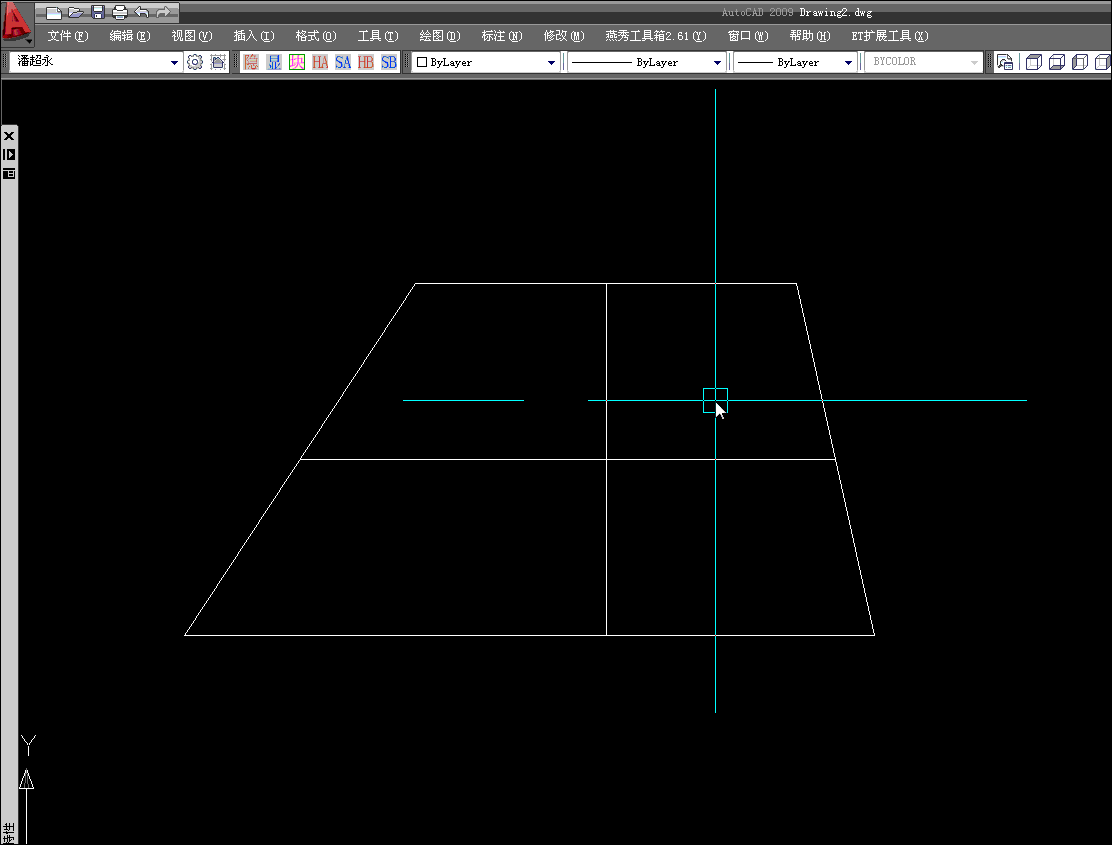Open the ET扩展工具(X) menu

(x=890, y=35)
